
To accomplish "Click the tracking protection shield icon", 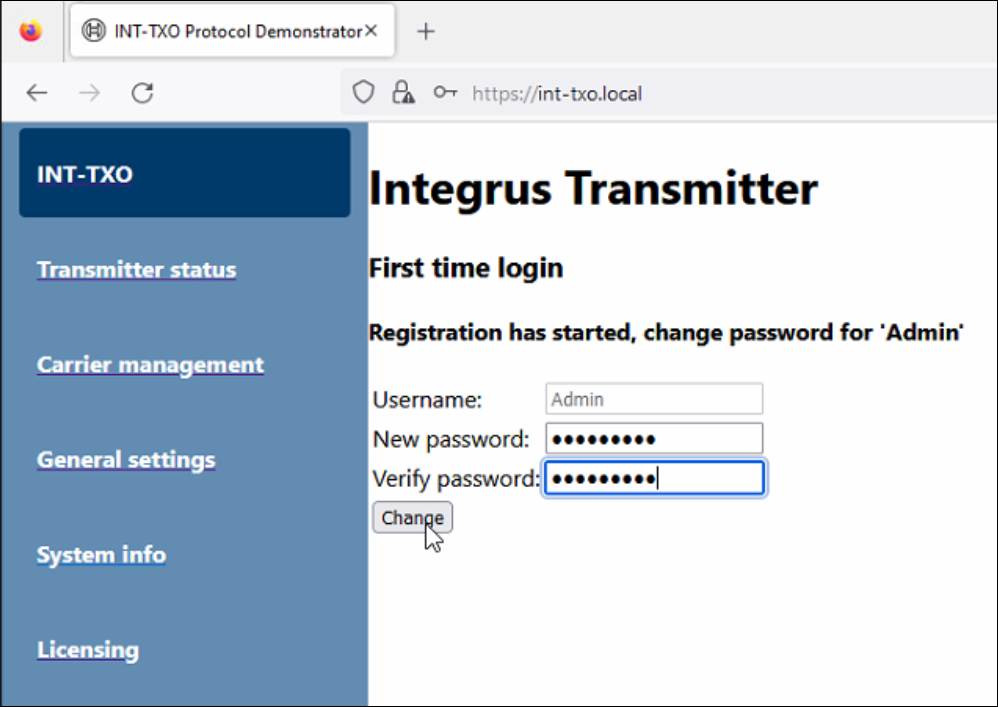I will (x=364, y=93).
